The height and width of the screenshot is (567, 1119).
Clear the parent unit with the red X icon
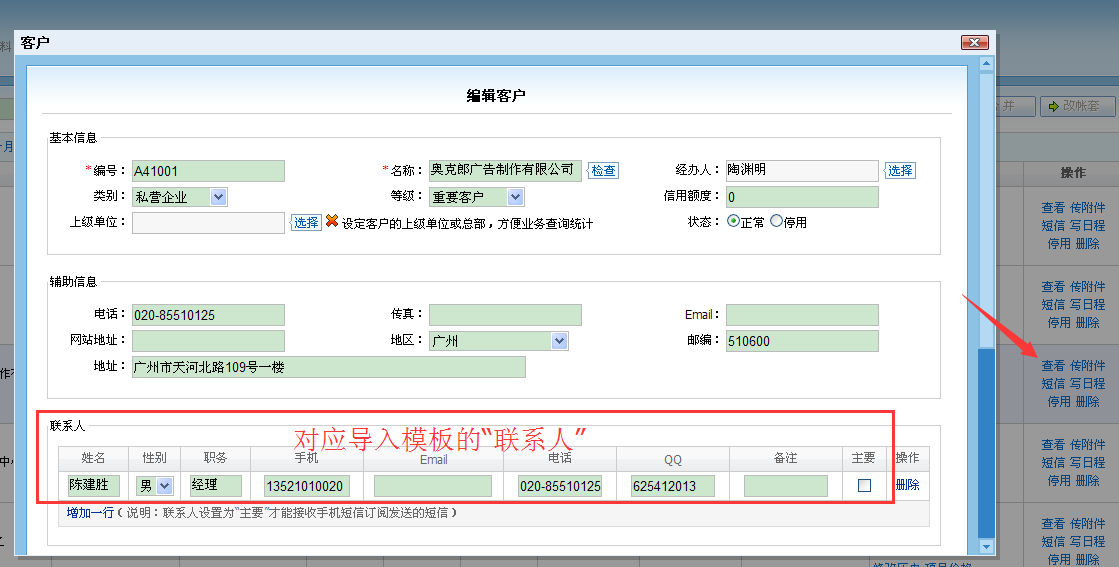click(332, 222)
